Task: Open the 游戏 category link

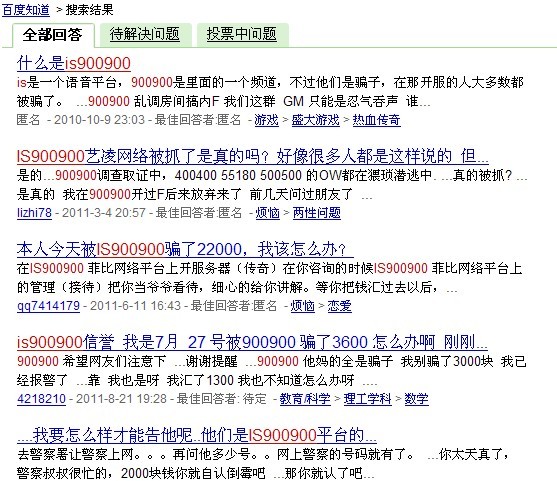Action: click(266, 120)
